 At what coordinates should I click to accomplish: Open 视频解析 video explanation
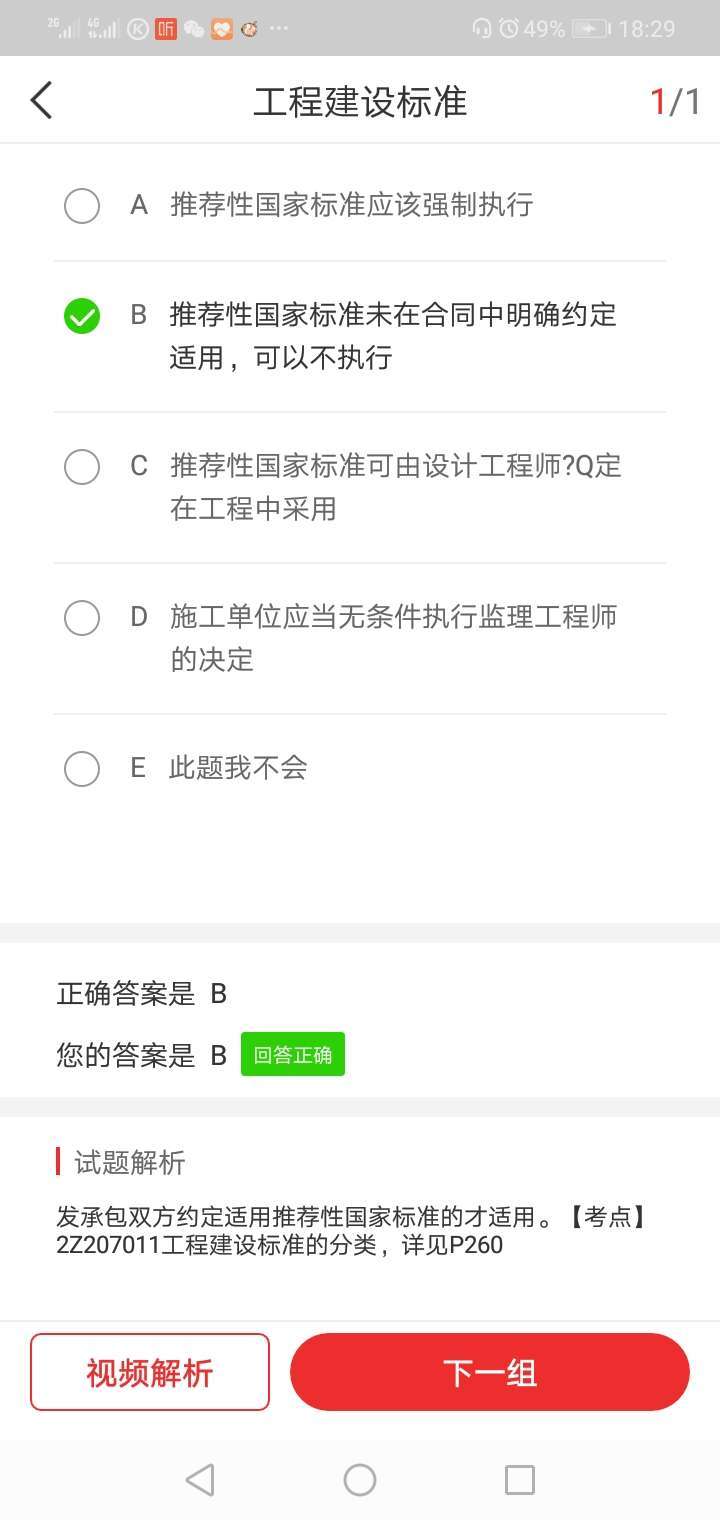pos(150,1372)
